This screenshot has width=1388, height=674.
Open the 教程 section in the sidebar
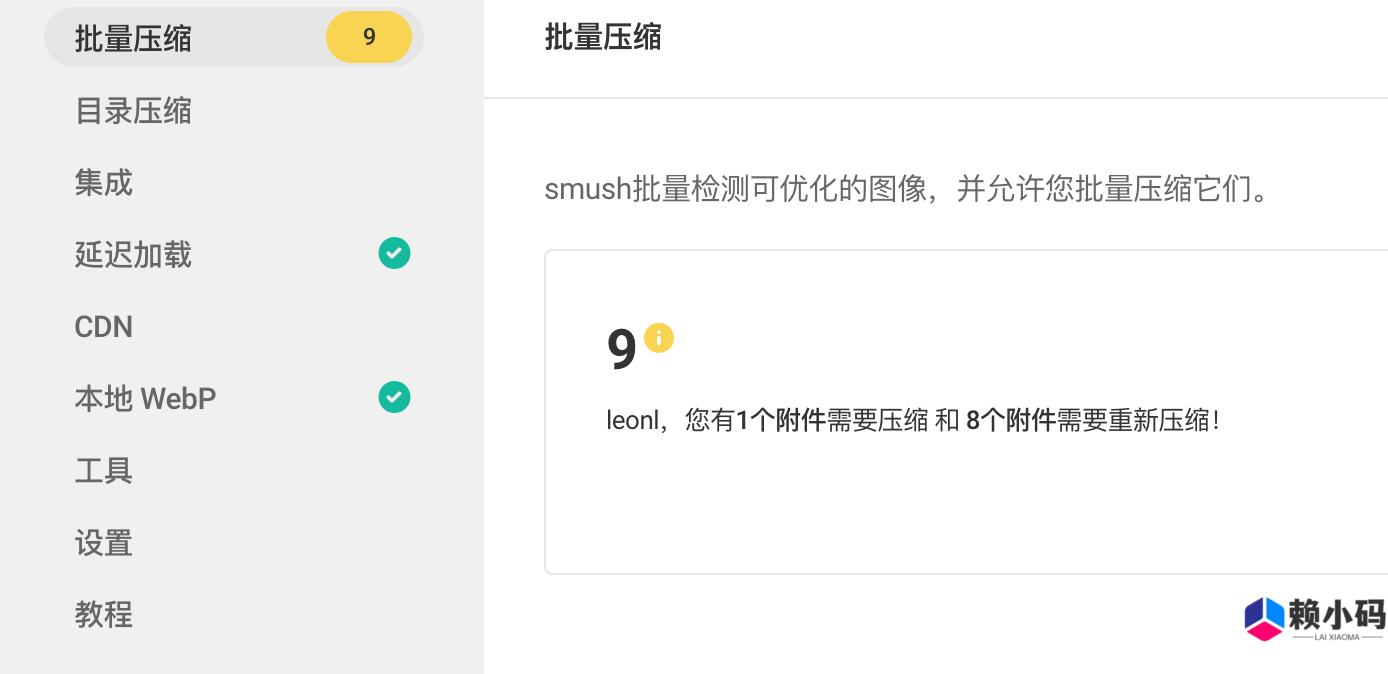point(103,614)
